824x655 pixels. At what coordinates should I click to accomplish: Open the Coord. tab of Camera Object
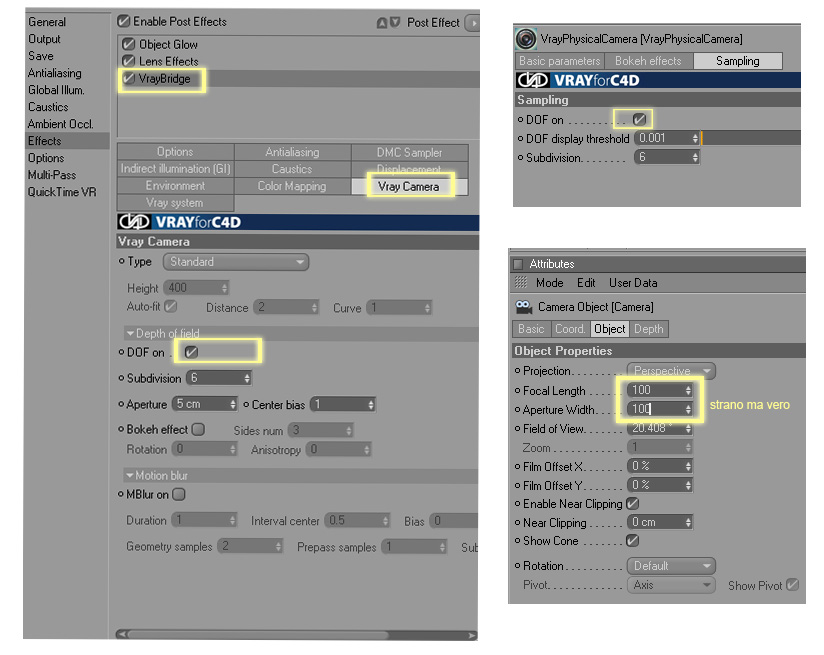[570, 329]
